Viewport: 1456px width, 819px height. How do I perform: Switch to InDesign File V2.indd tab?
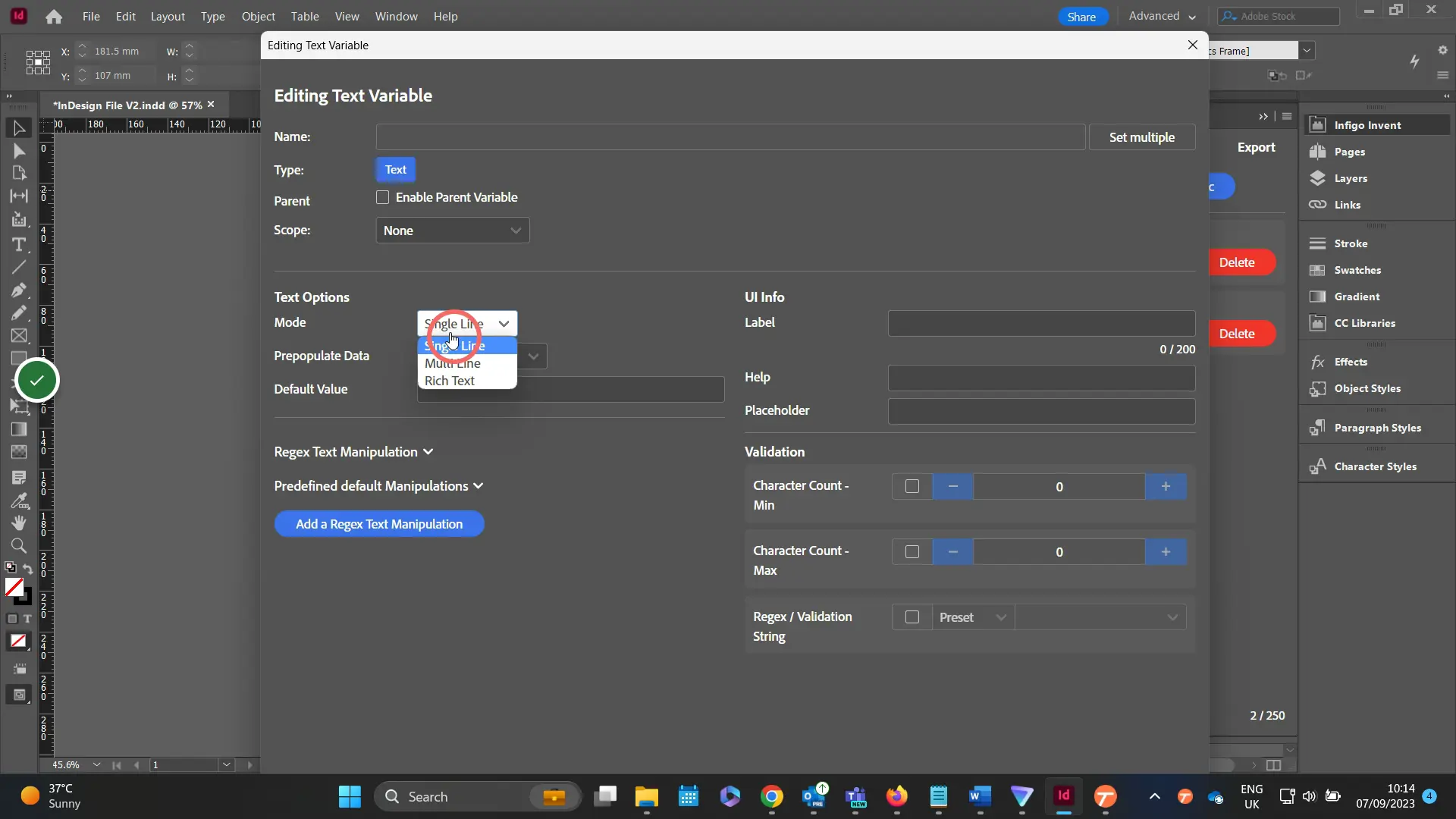point(127,105)
